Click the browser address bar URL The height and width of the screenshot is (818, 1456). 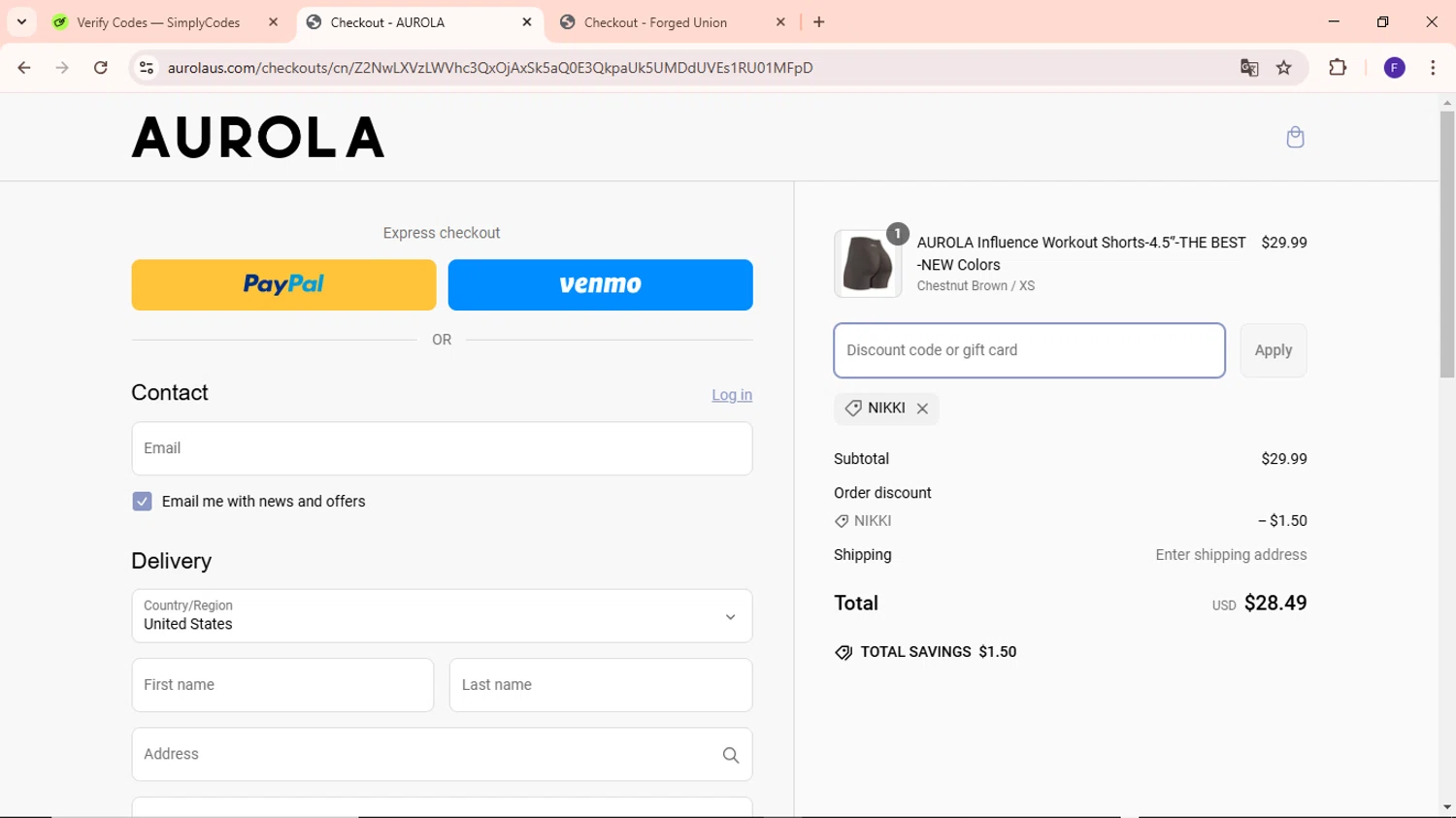click(x=490, y=68)
